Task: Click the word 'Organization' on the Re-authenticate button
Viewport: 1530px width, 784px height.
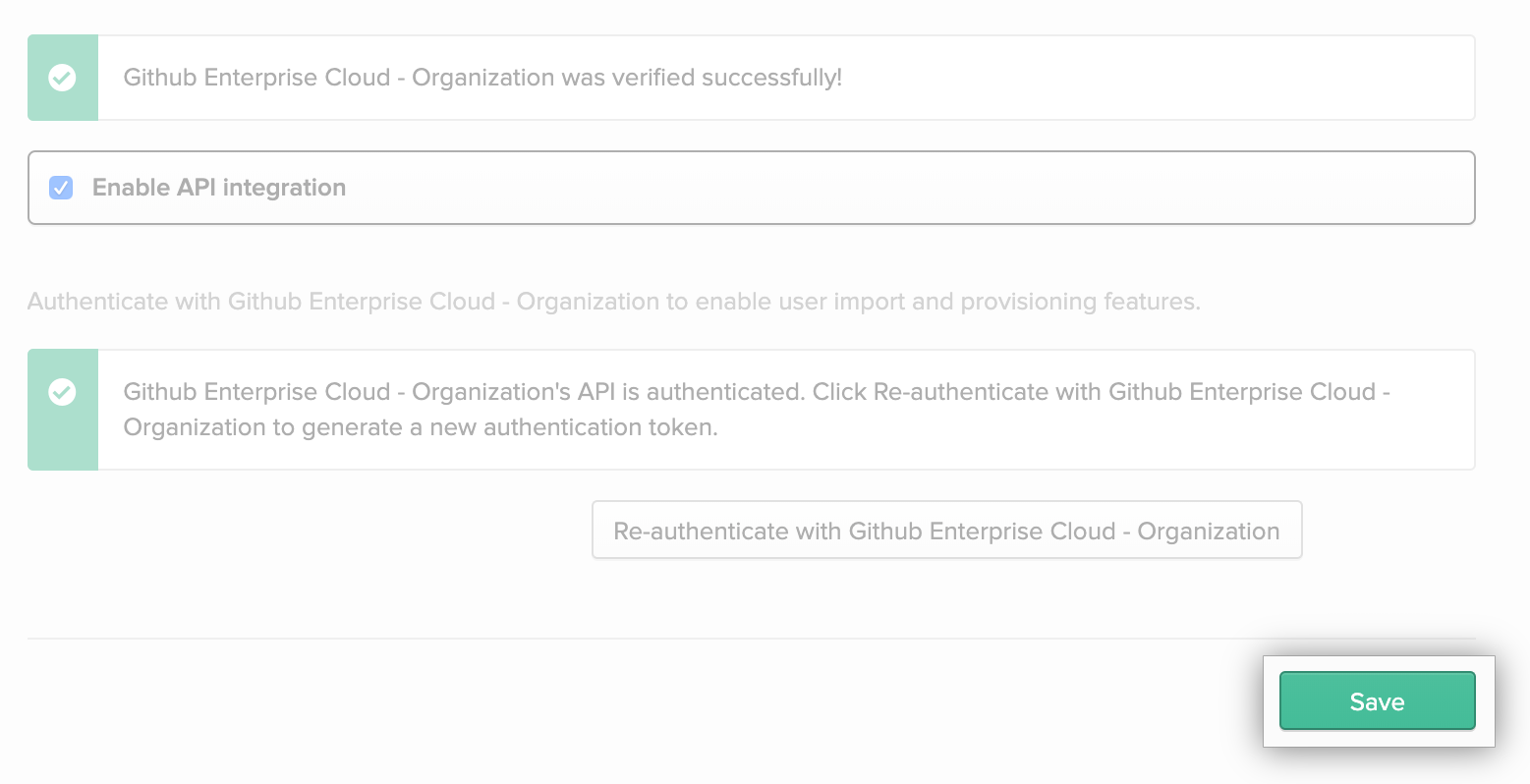Action: click(x=1208, y=532)
